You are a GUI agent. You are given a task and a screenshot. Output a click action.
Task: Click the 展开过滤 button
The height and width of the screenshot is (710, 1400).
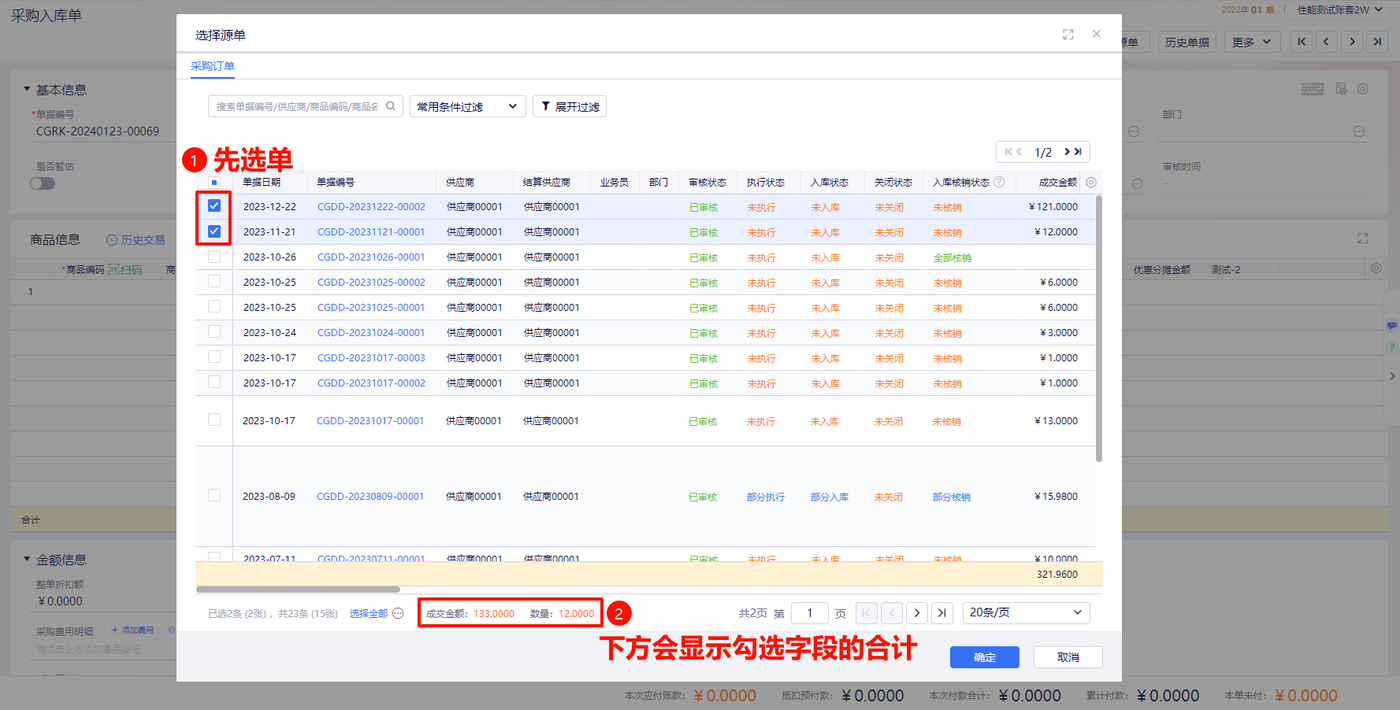click(x=570, y=106)
